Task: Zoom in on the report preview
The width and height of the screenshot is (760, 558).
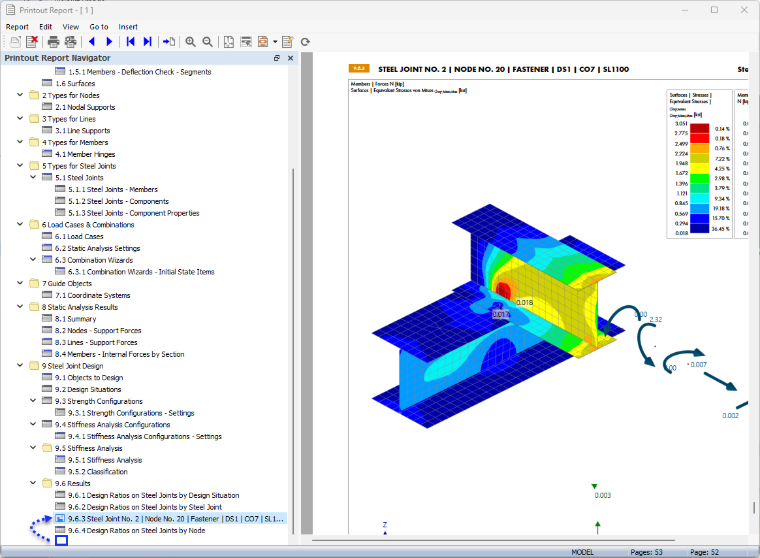Action: 190,42
